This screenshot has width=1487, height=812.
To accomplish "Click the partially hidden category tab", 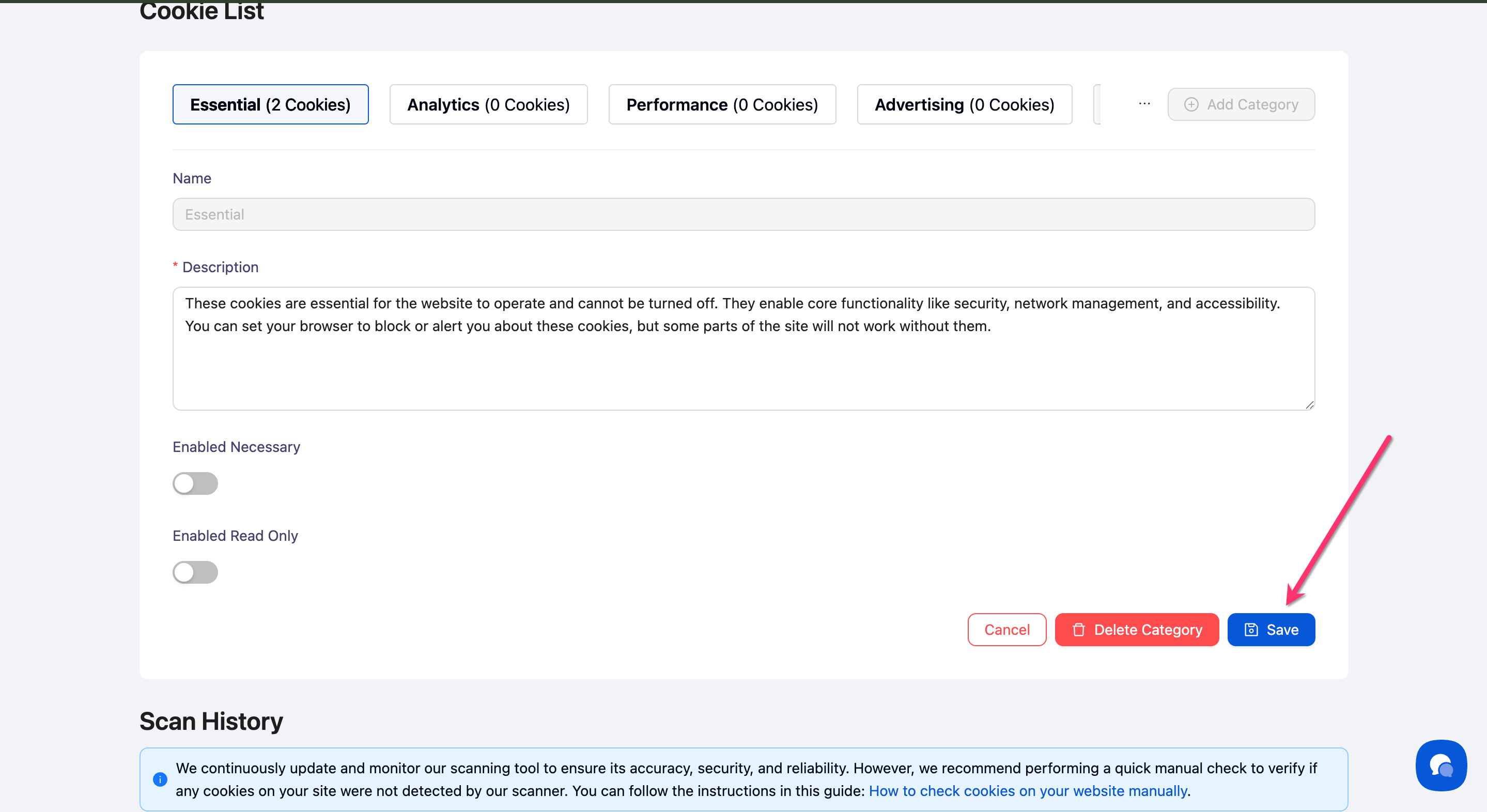I will coord(1097,104).
